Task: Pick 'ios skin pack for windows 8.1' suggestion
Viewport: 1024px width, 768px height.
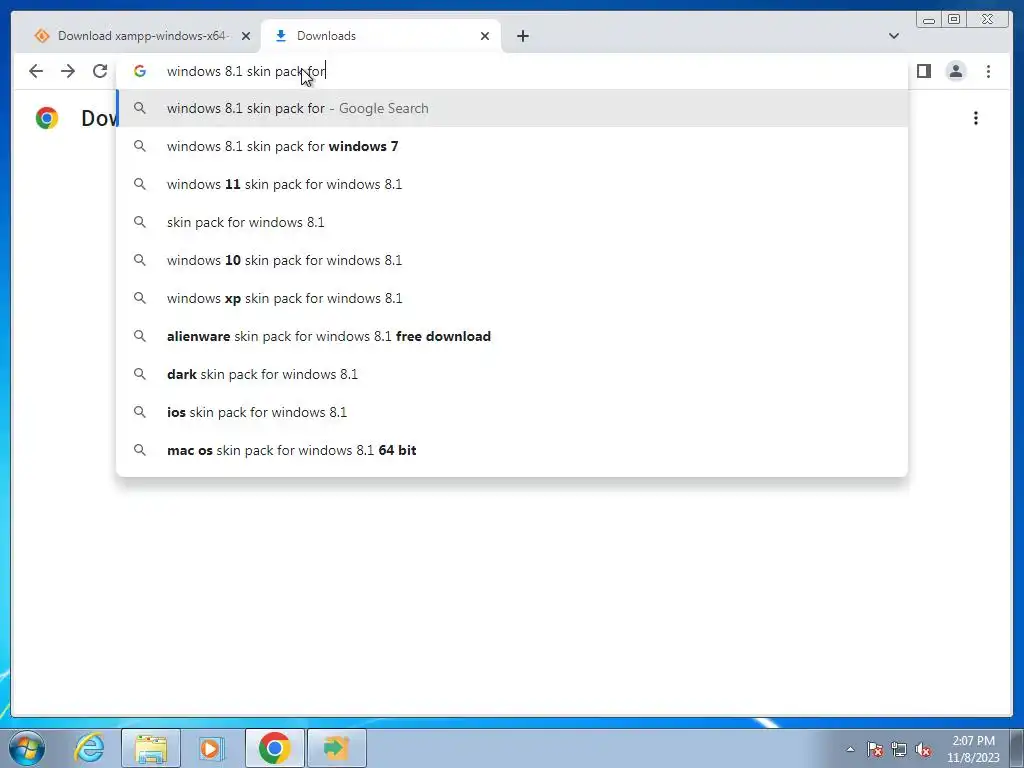Action: (512, 412)
